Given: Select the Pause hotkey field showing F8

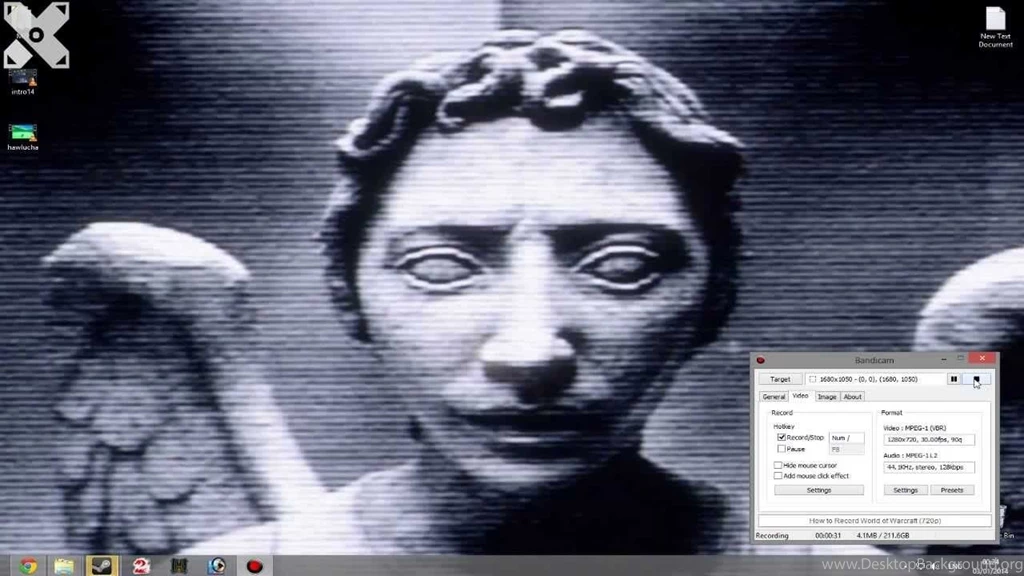Looking at the screenshot, I should pyautogui.click(x=848, y=450).
